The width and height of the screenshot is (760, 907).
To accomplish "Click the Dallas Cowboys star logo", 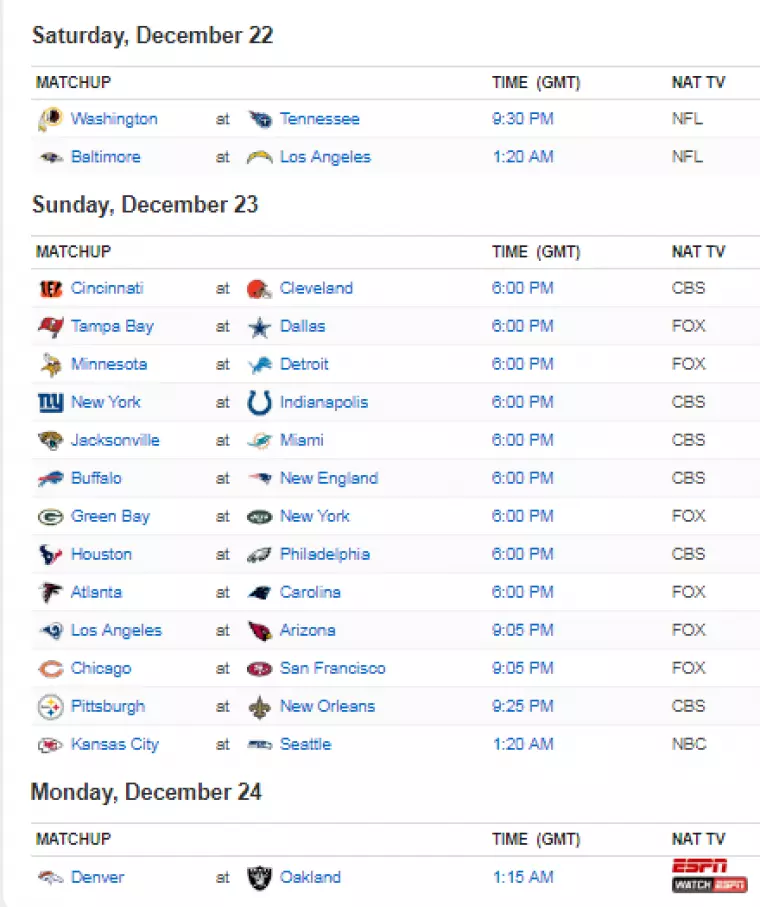I will tap(259, 327).
